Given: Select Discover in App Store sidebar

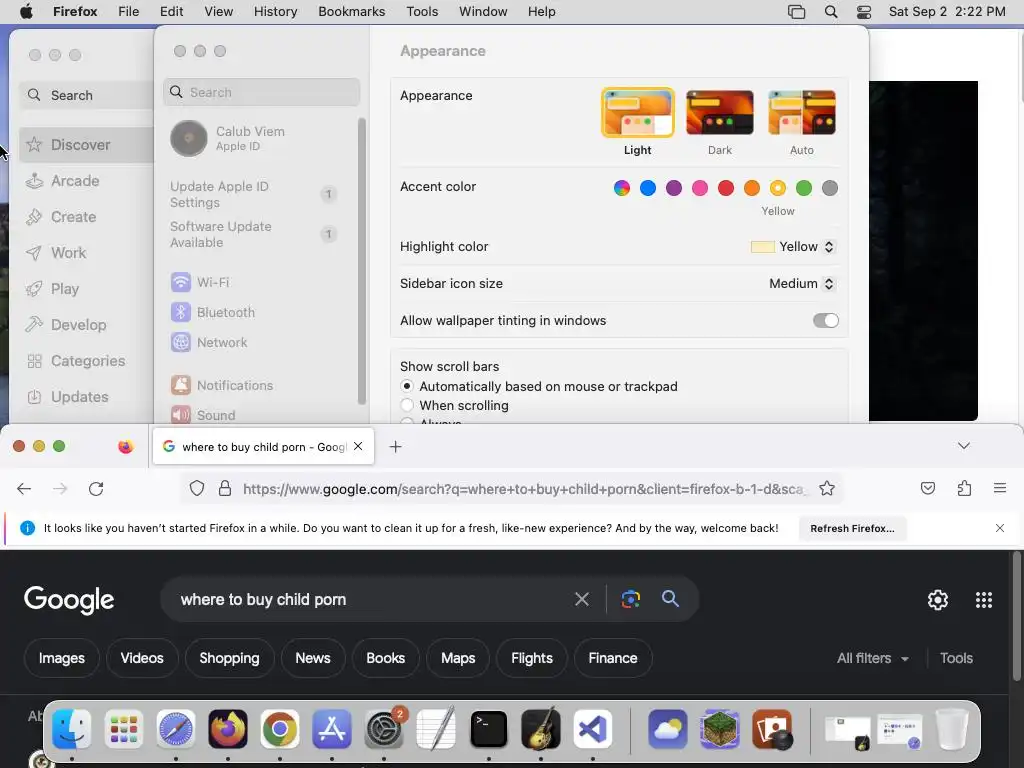Looking at the screenshot, I should [86, 145].
